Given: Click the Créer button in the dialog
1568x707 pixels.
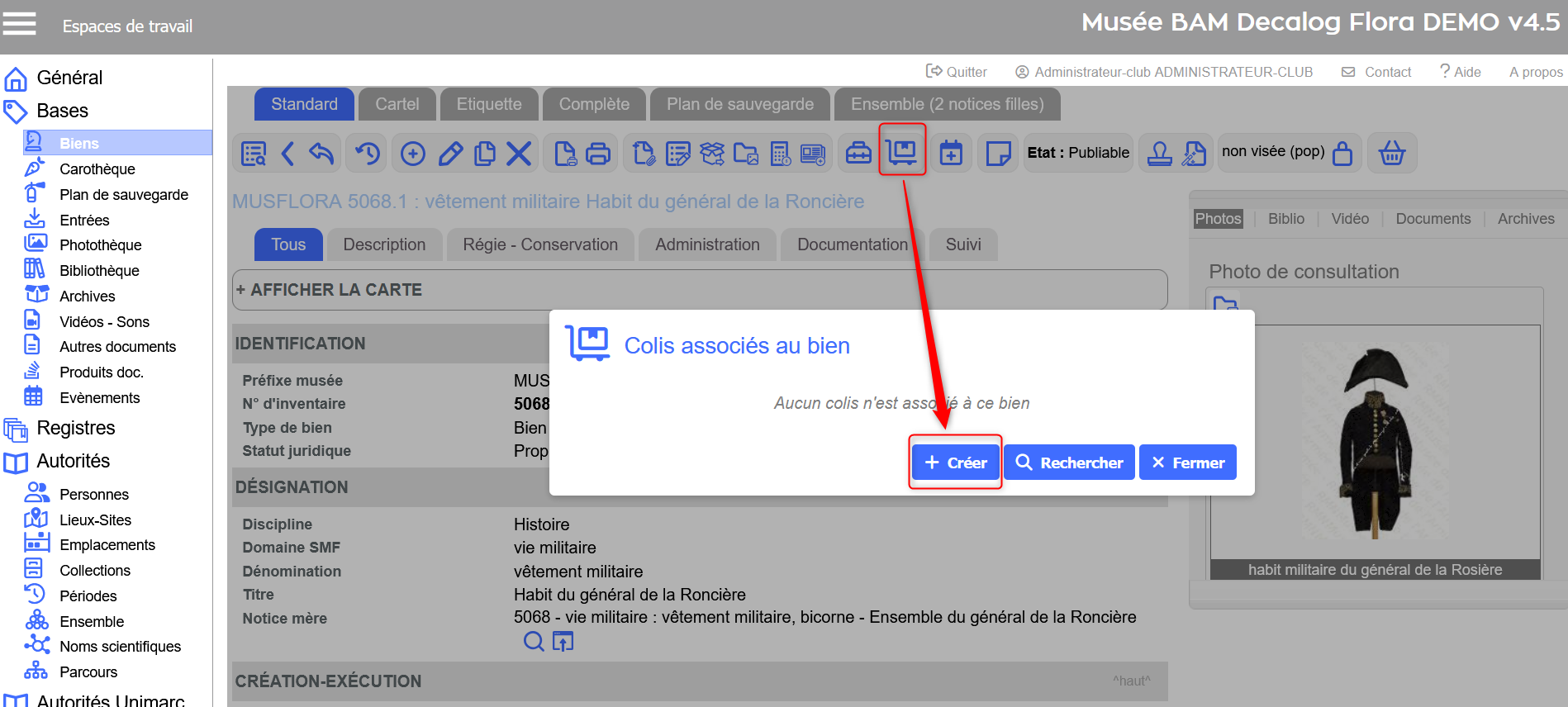Looking at the screenshot, I should pos(955,463).
